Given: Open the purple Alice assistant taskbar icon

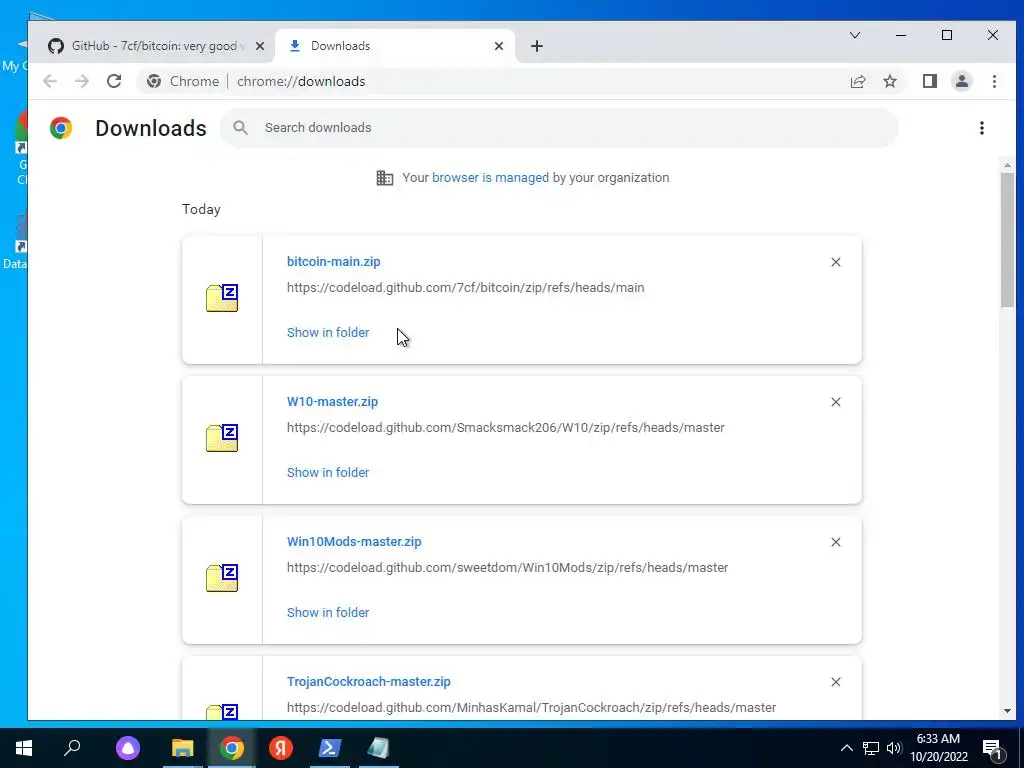Looking at the screenshot, I should (x=128, y=748).
